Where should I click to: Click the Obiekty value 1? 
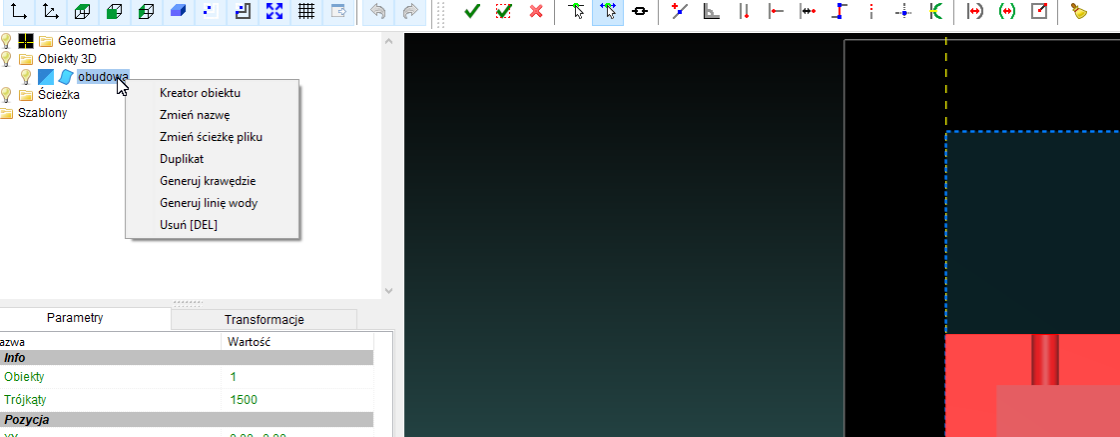tap(234, 376)
